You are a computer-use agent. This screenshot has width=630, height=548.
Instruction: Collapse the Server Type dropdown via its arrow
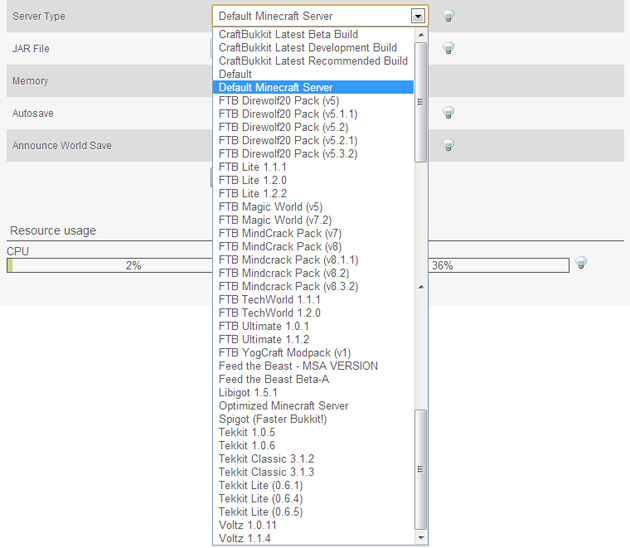pos(418,16)
